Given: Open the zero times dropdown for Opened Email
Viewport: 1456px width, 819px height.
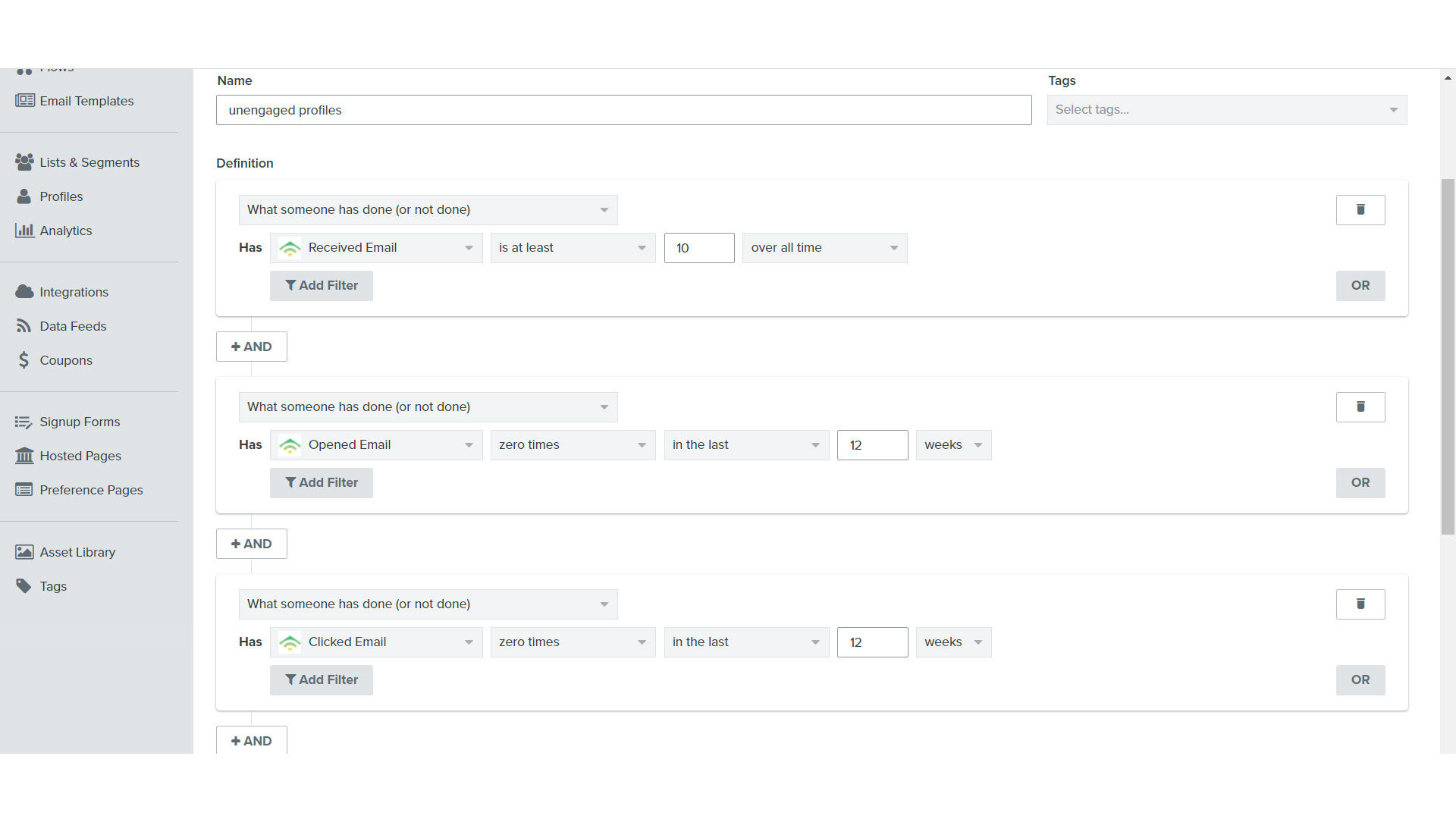Looking at the screenshot, I should 573,445.
